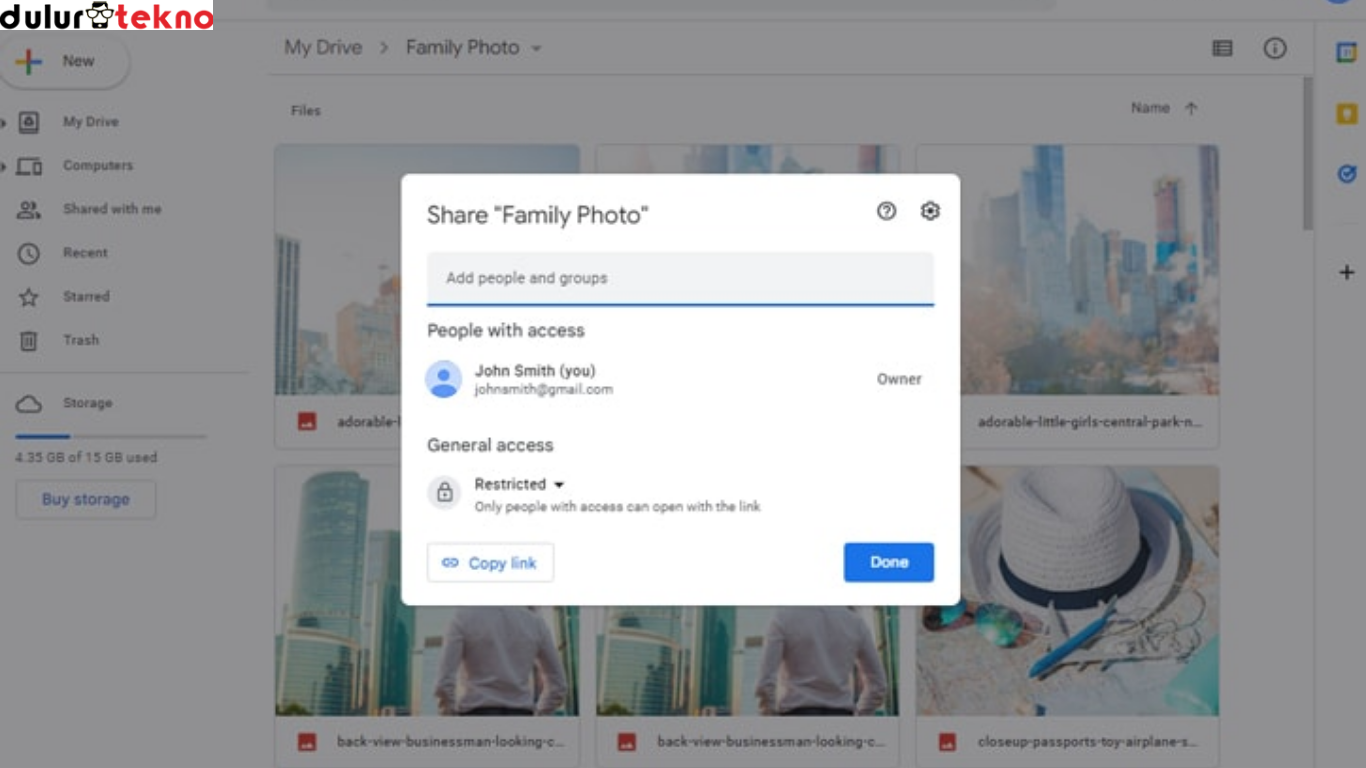Viewport: 1366px width, 768px height.
Task: Click the Recent clock icon
Action: point(29,254)
